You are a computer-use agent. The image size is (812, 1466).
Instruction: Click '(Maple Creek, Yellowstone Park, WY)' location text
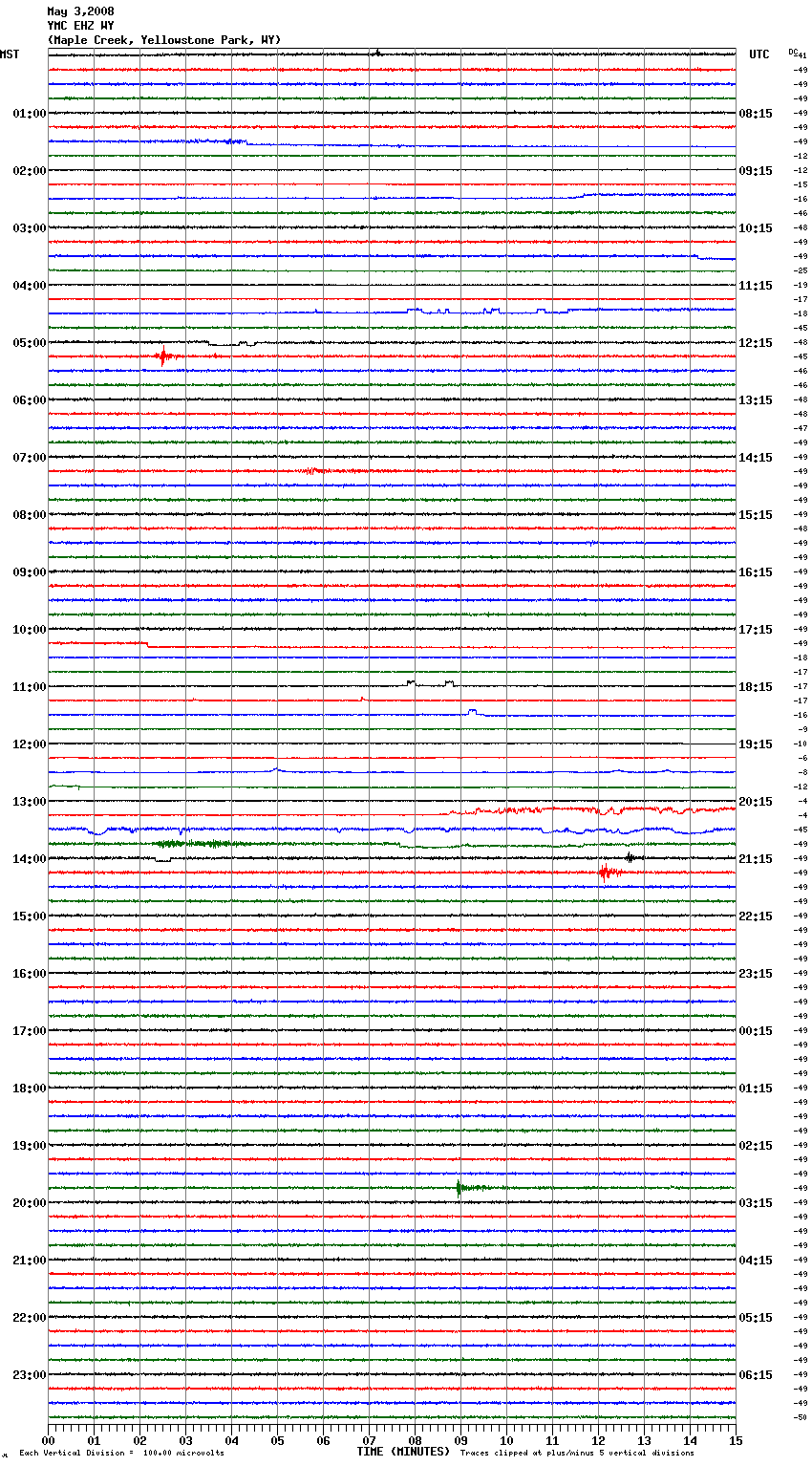164,40
